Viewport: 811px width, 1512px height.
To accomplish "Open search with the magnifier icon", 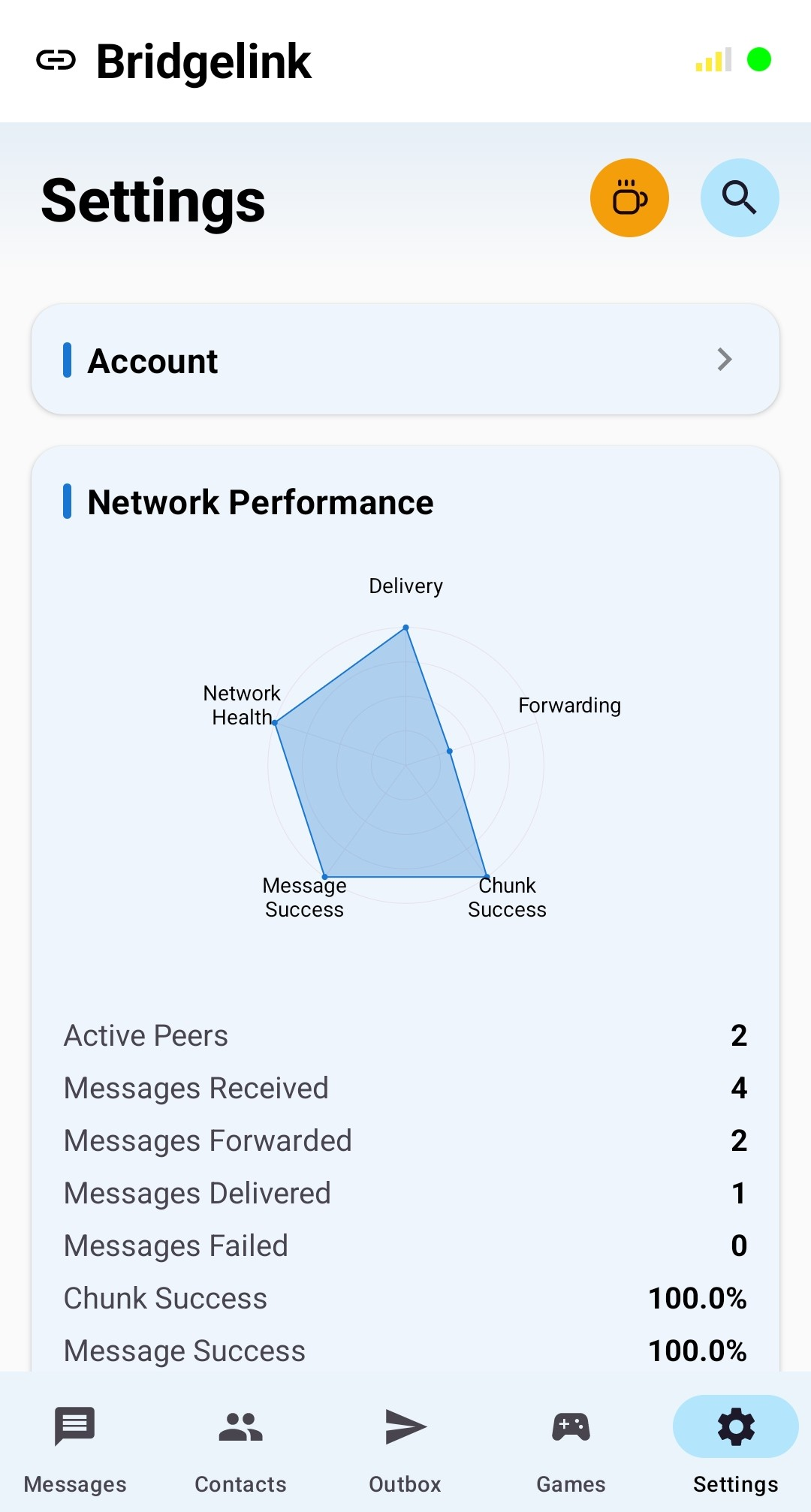I will click(x=740, y=198).
